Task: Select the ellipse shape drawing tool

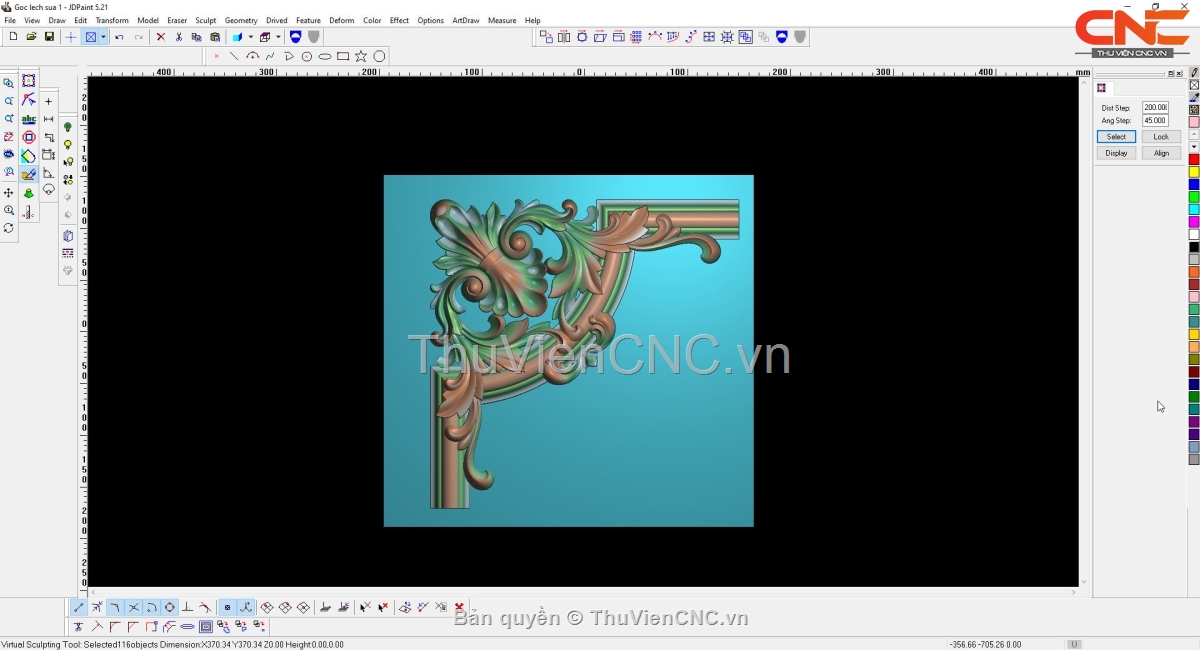Action: tap(325, 56)
